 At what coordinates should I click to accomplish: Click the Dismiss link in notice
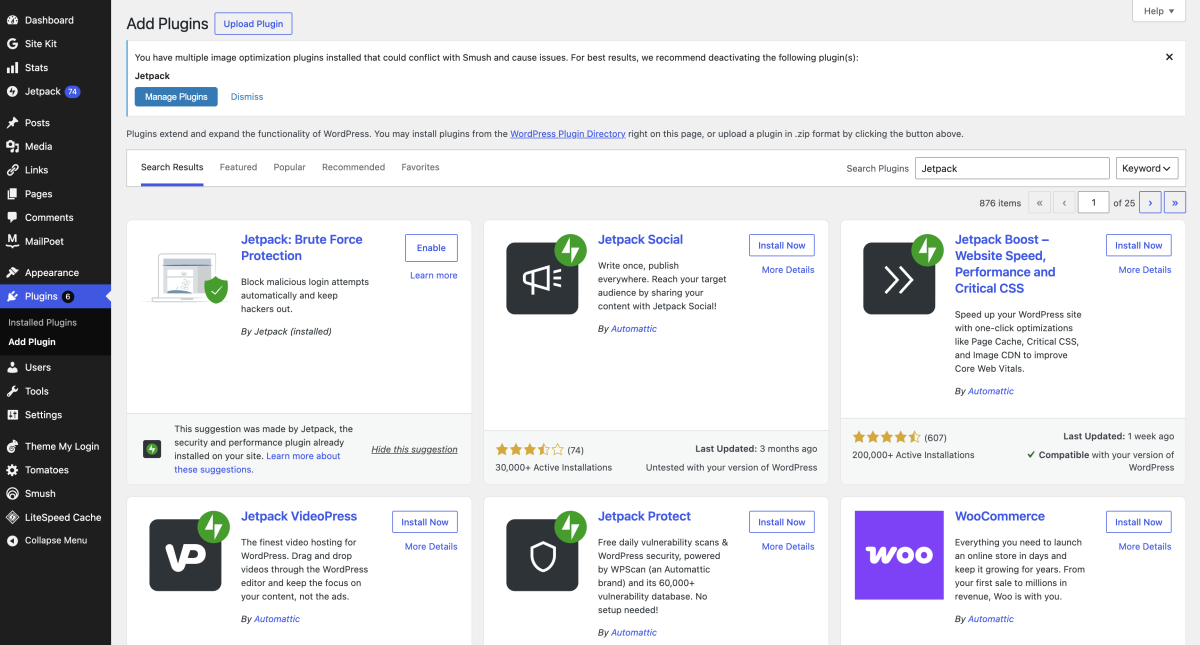pyautogui.click(x=247, y=97)
